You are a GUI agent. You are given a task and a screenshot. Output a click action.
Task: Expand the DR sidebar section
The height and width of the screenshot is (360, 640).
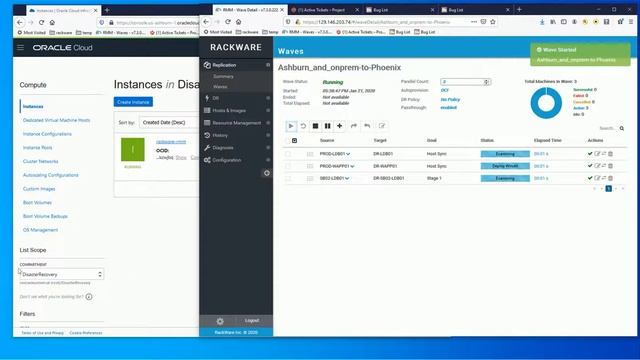[236, 98]
